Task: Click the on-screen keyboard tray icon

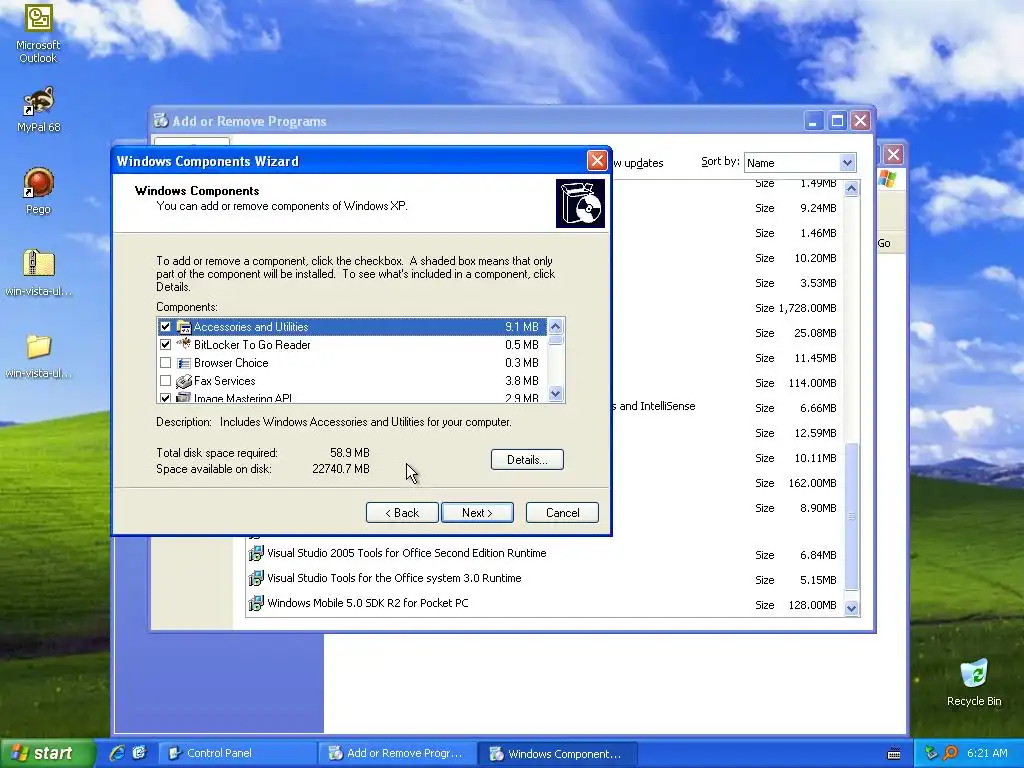Action: [894, 754]
